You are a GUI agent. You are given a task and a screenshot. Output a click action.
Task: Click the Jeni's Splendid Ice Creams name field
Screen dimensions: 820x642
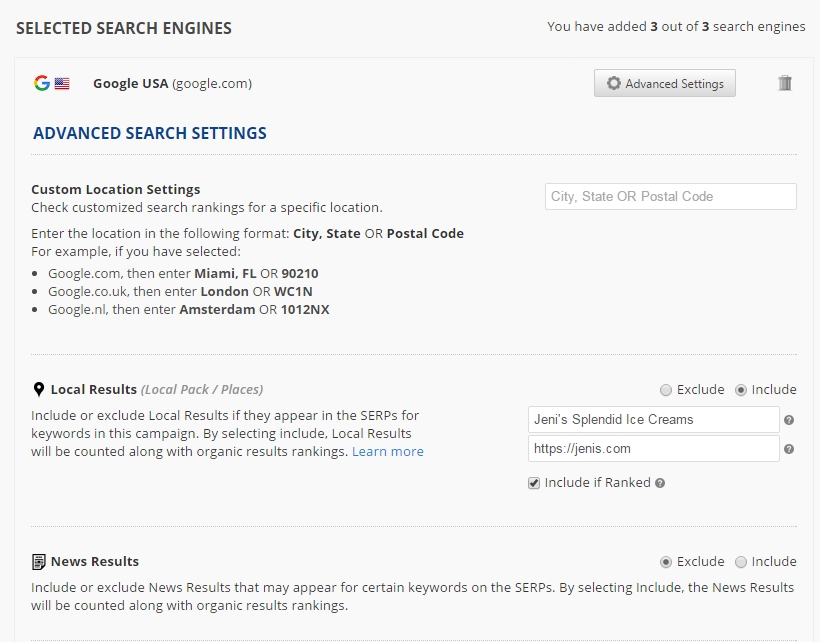point(653,420)
